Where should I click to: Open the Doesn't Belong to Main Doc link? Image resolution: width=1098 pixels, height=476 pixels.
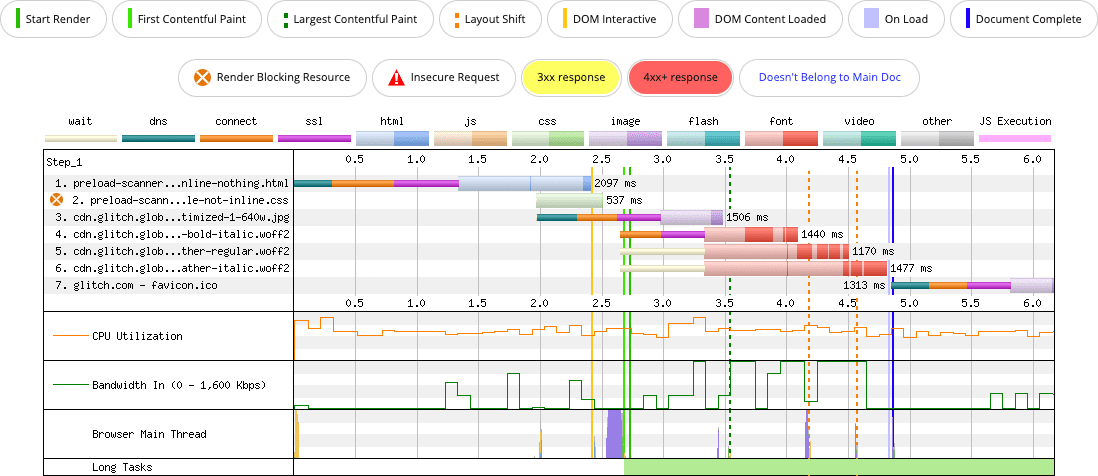tap(829, 77)
